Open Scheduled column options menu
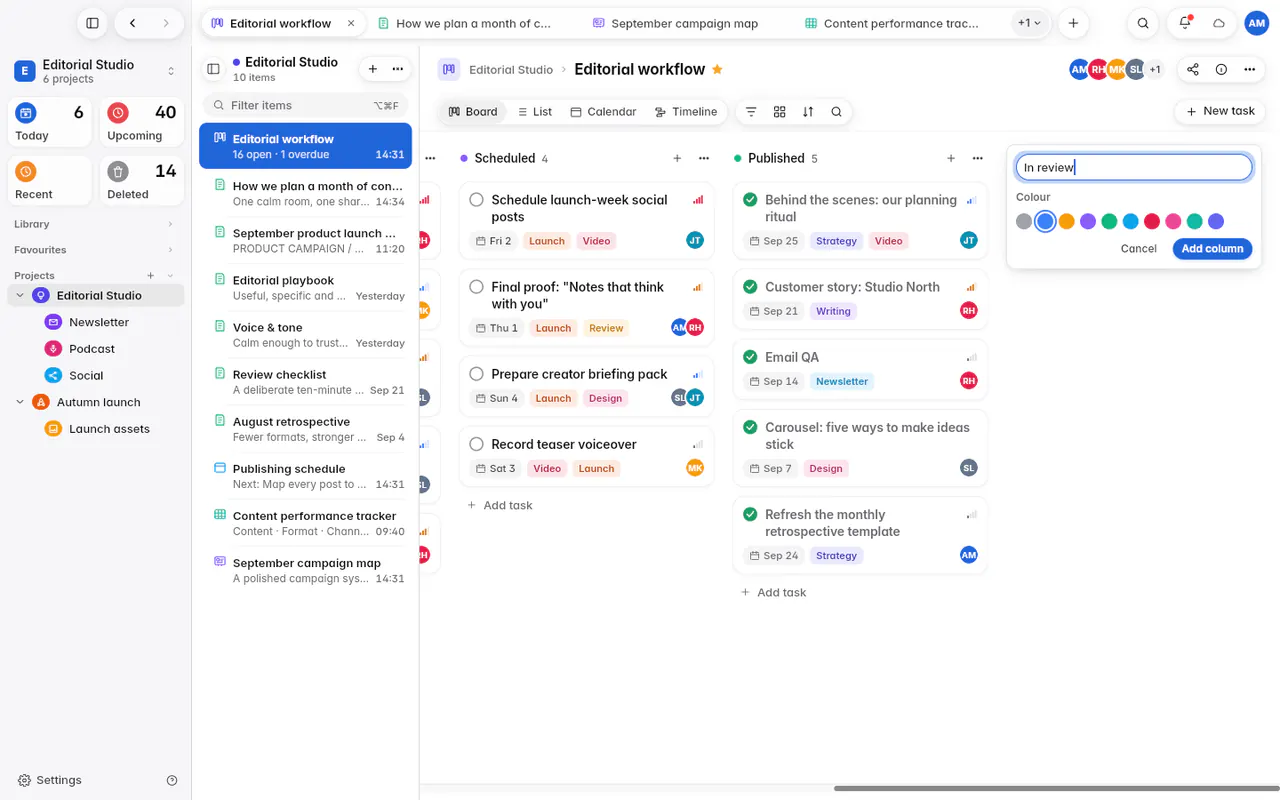Image resolution: width=1280 pixels, height=800 pixels. click(x=704, y=158)
